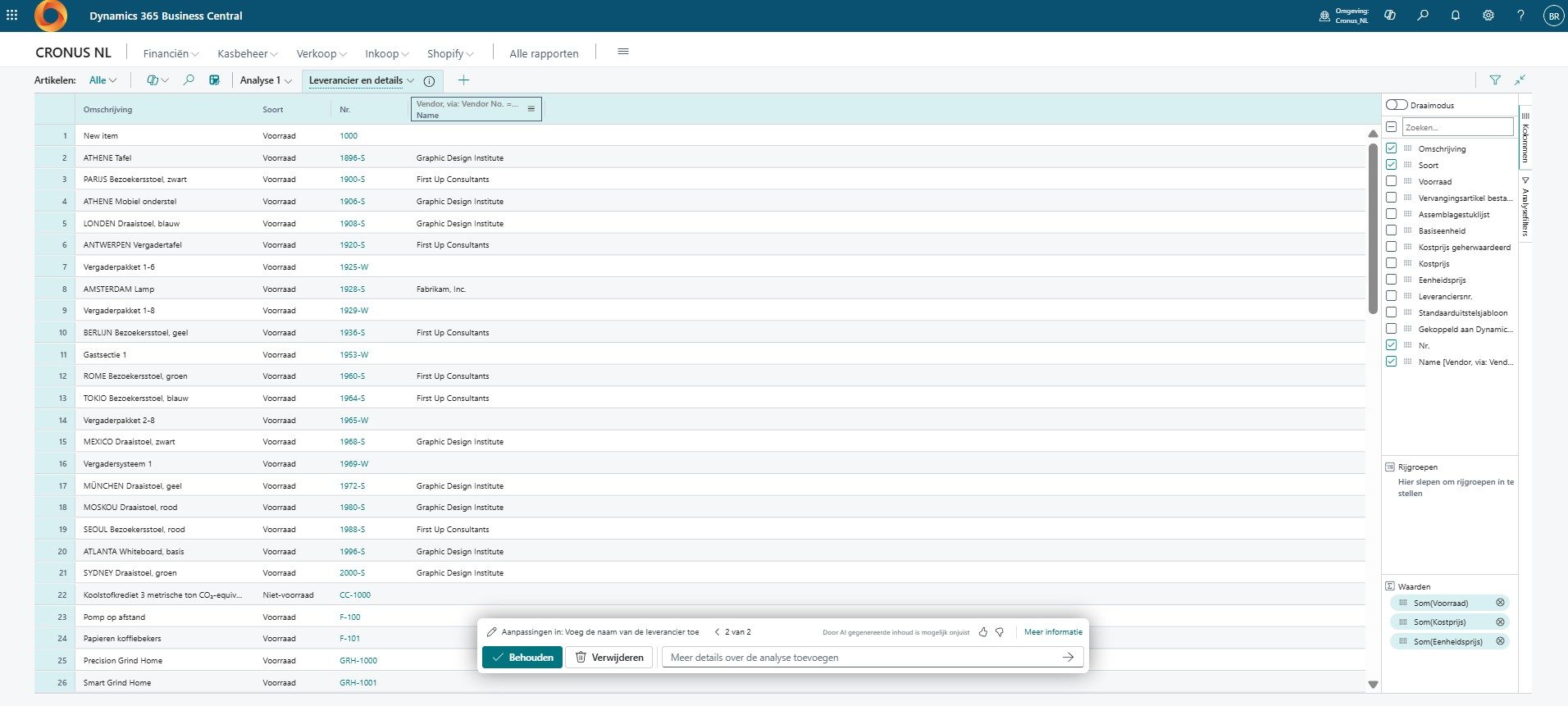The width and height of the screenshot is (1568, 706).
Task: Click the filter funnel icon
Action: click(x=1495, y=80)
